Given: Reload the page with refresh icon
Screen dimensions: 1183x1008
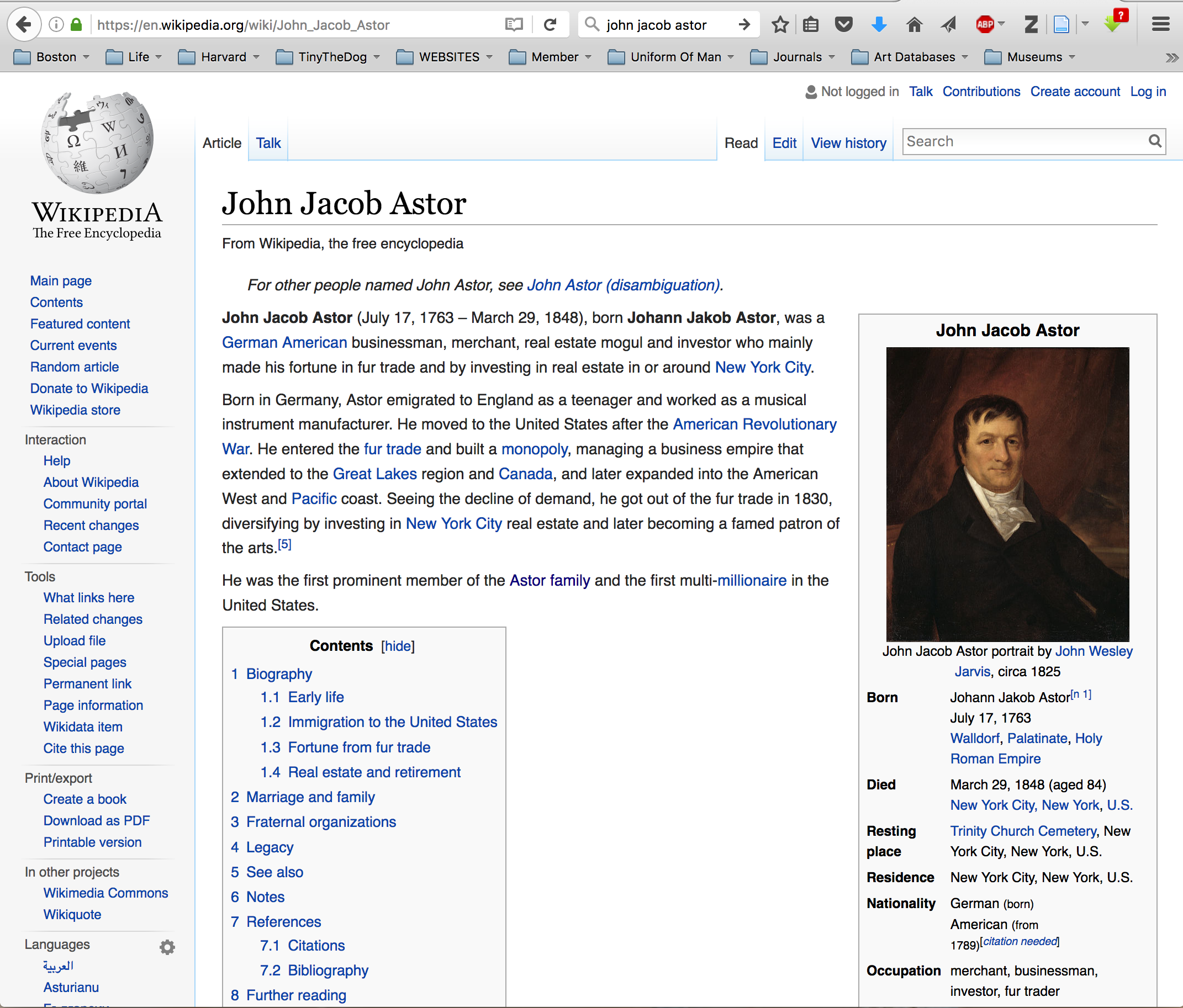Looking at the screenshot, I should (550, 24).
